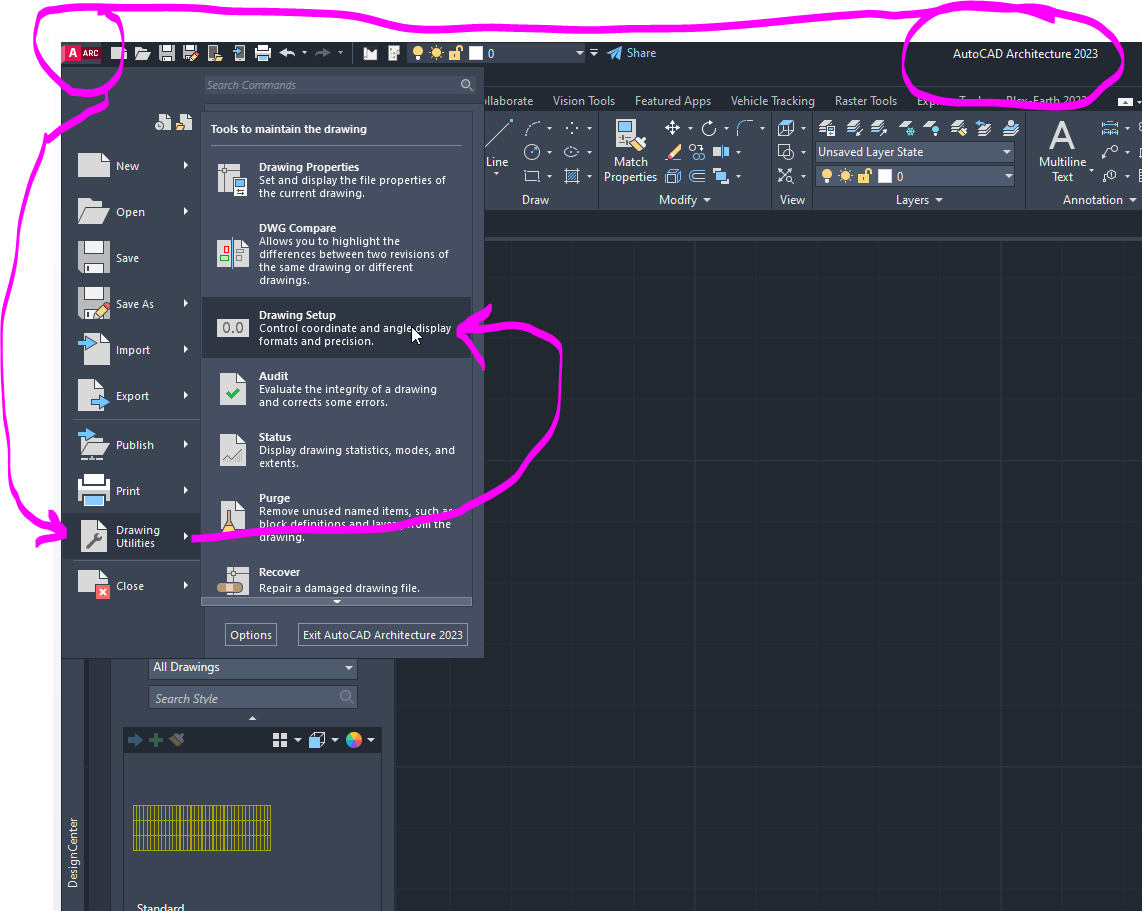Click the Exit AutoCAD Architecture 2023 button
Viewport: 1142px width, 911px height.
tap(382, 634)
